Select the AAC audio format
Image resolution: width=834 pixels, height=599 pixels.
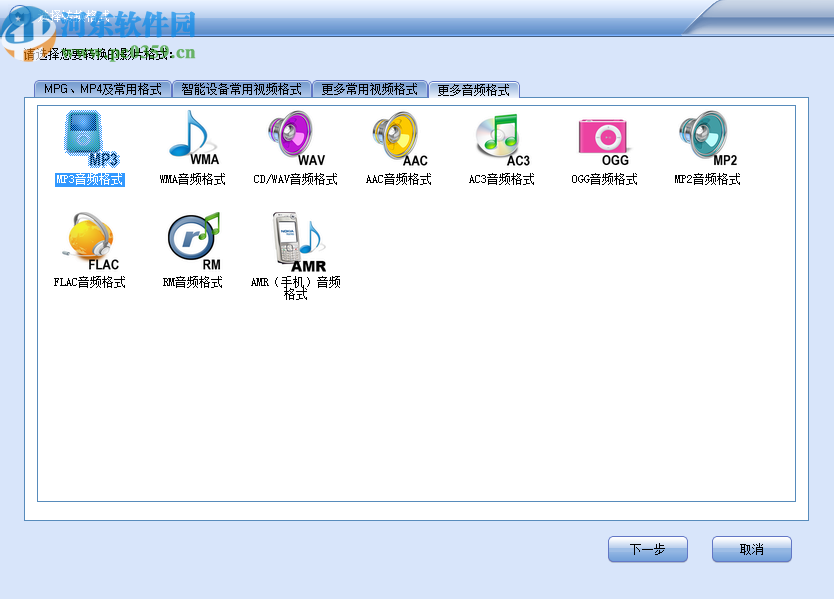pyautogui.click(x=396, y=135)
